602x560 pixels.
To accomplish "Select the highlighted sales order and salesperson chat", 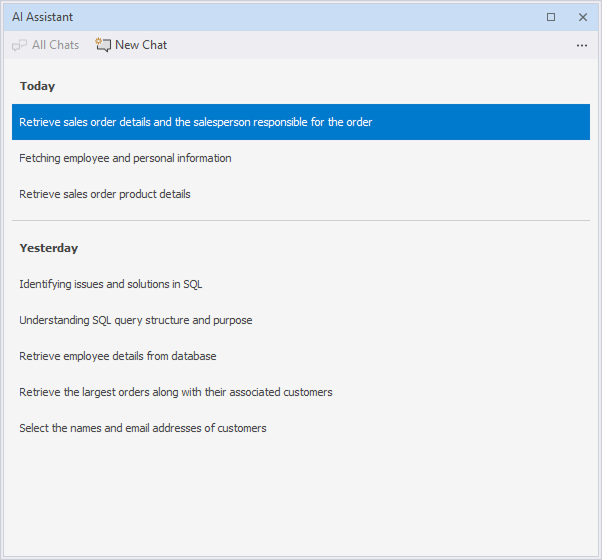I will coord(196,122).
